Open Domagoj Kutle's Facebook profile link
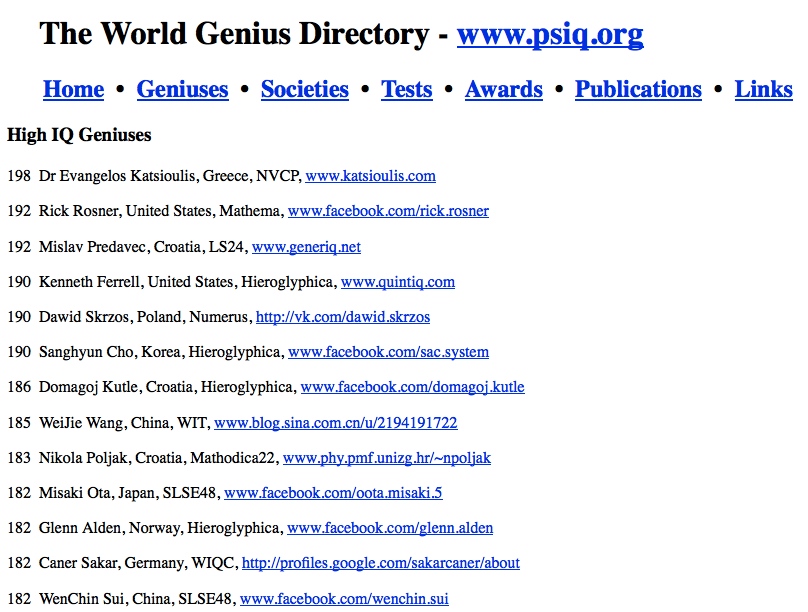 412,387
